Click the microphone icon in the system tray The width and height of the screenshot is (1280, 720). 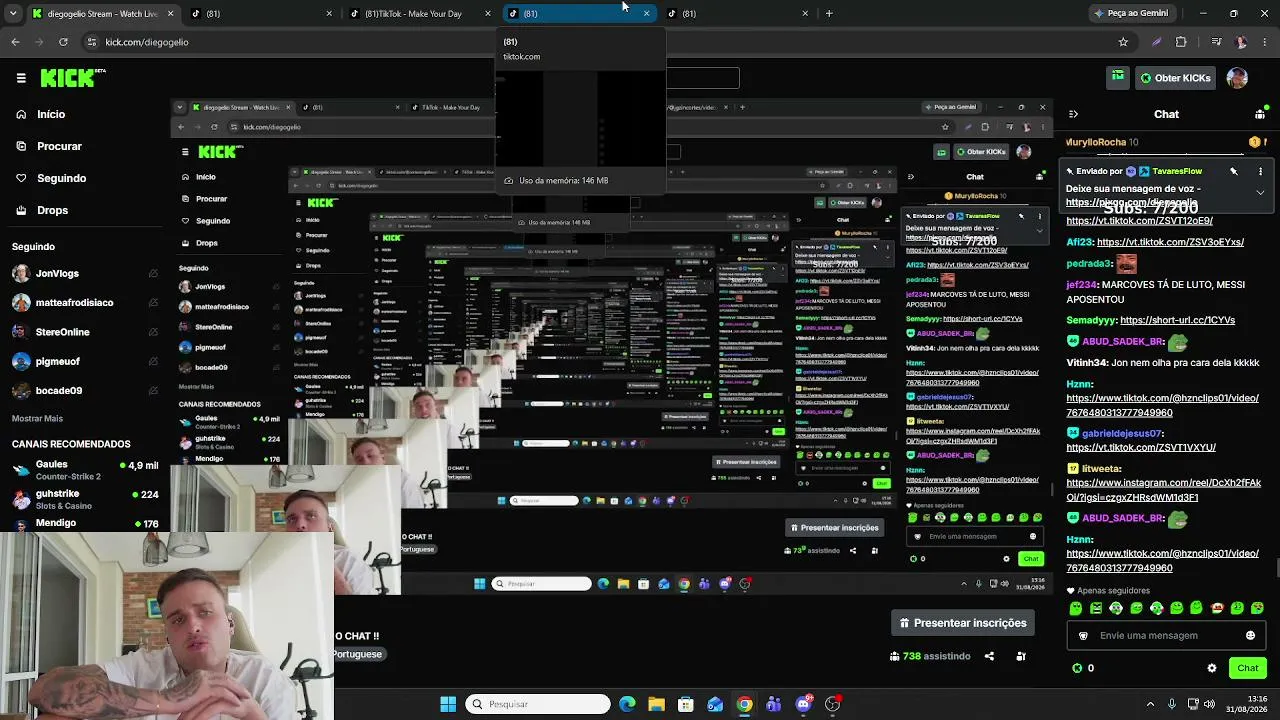point(1171,704)
